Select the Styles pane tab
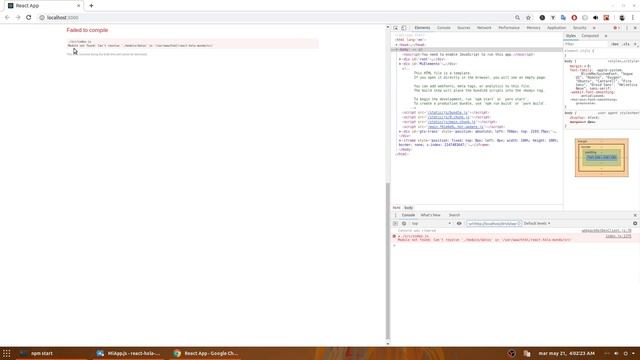640x360 pixels. pos(571,36)
